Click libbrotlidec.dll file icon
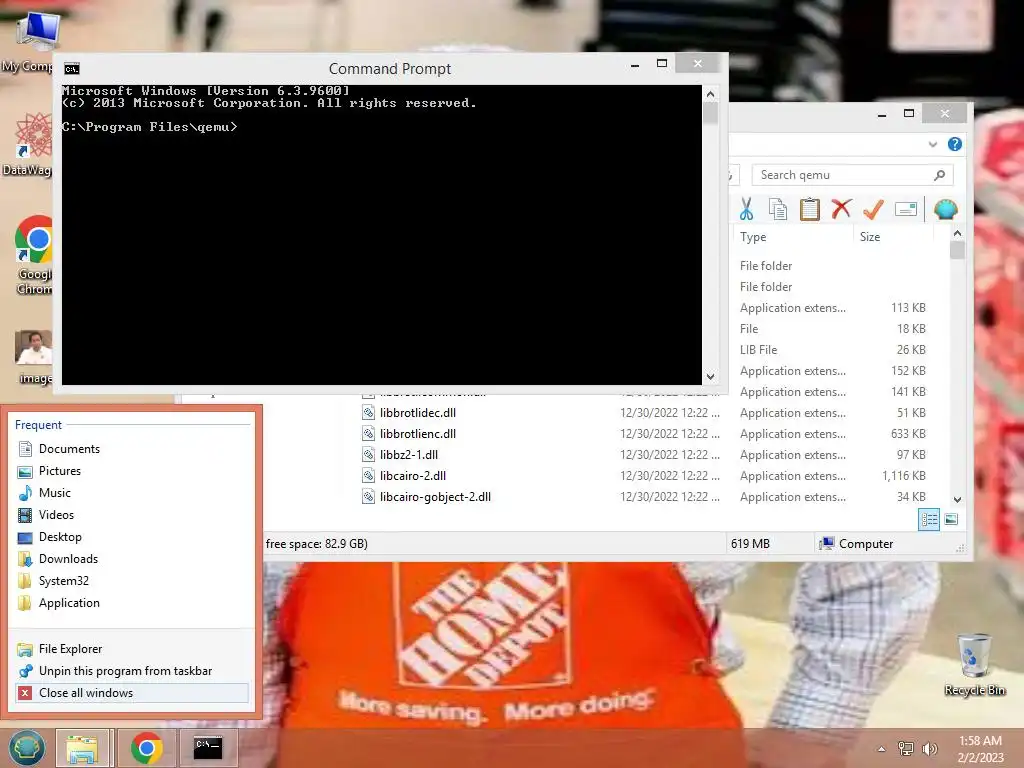Viewport: 1024px width, 768px height. [368, 413]
